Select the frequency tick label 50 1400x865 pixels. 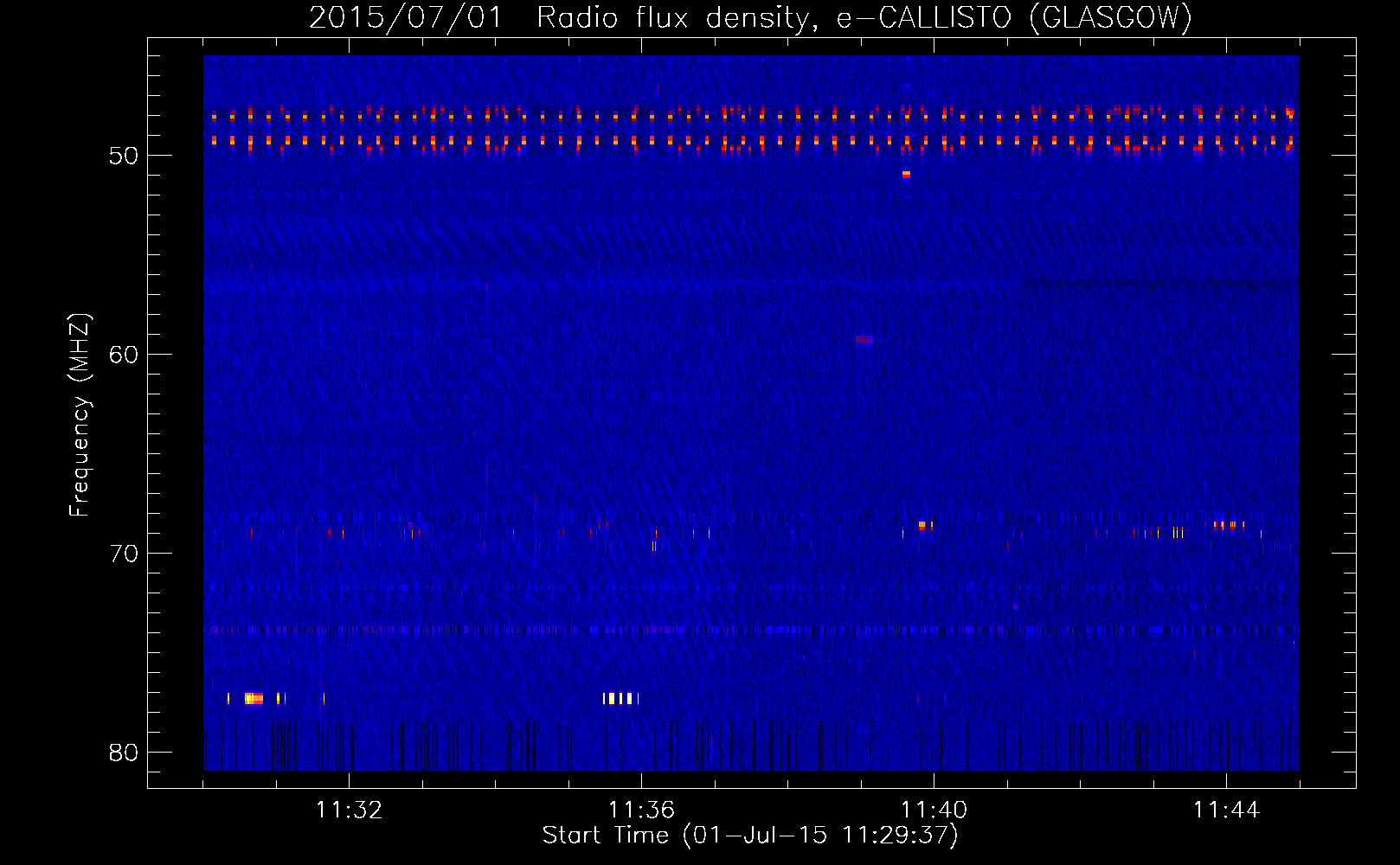[x=124, y=156]
